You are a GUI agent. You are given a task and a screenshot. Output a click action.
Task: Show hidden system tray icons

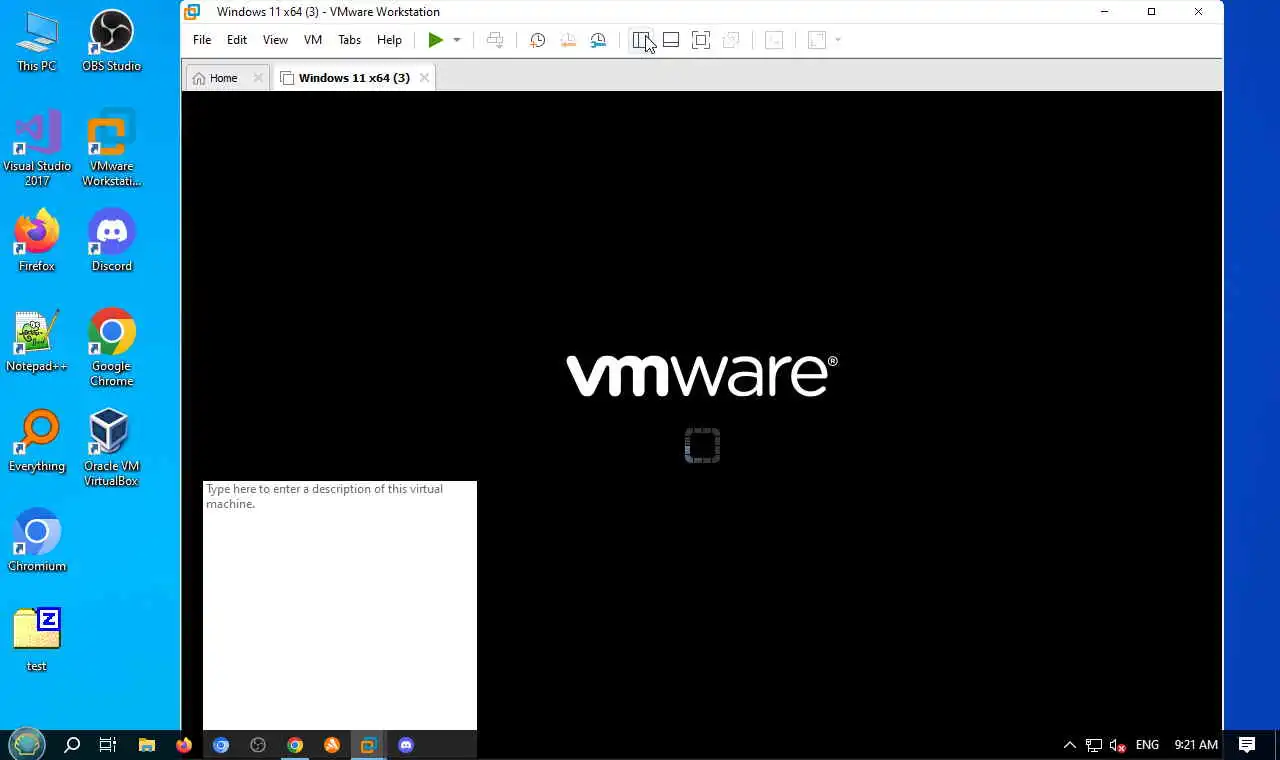[1069, 745]
